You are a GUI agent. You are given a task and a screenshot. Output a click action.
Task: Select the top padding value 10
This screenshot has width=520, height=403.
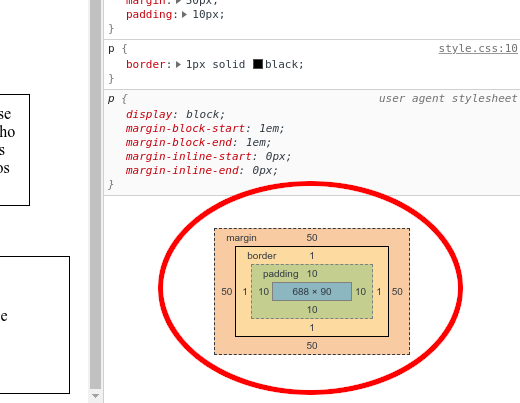pos(312,274)
